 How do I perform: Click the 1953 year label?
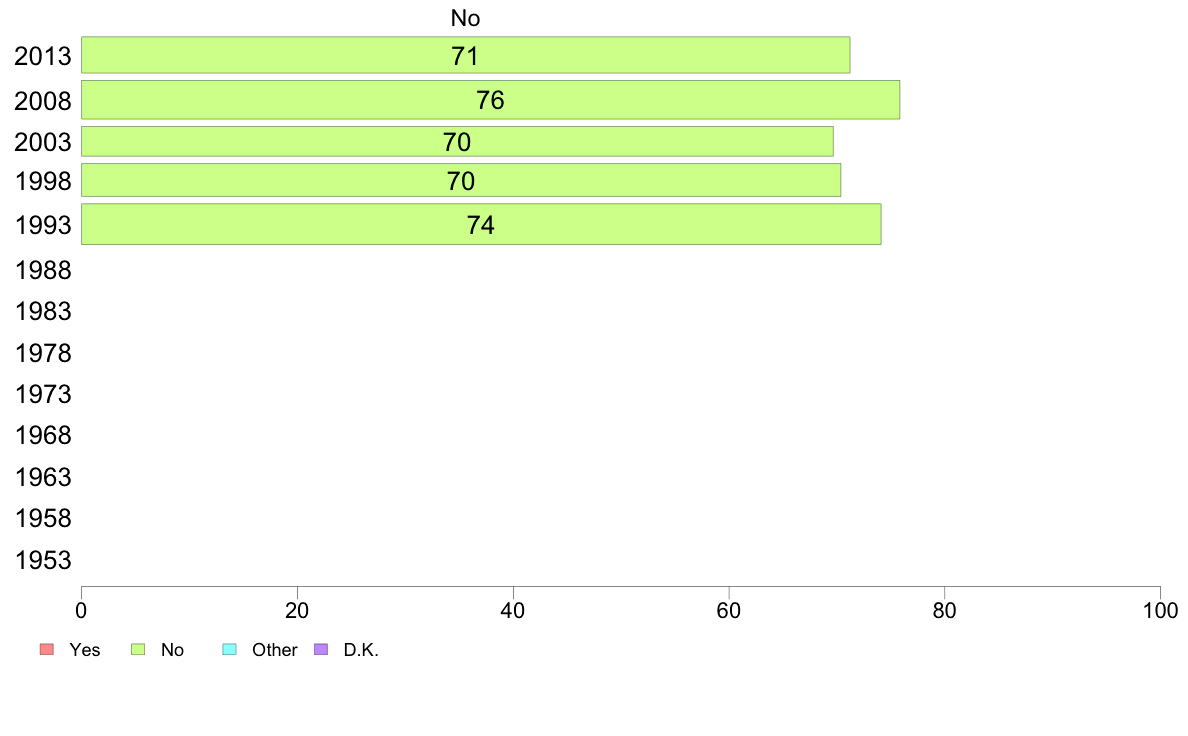tap(43, 560)
